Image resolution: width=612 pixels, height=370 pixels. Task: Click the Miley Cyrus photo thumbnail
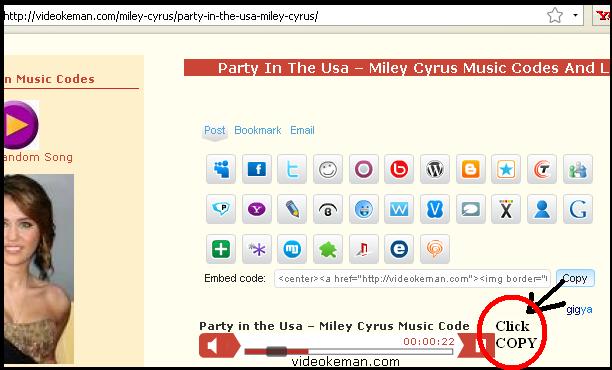pyautogui.click(x=39, y=269)
